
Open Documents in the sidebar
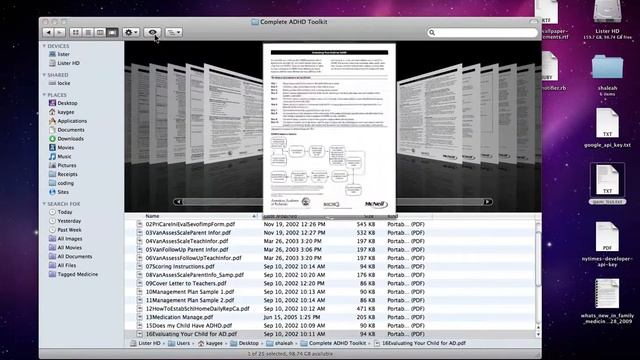[67, 130]
